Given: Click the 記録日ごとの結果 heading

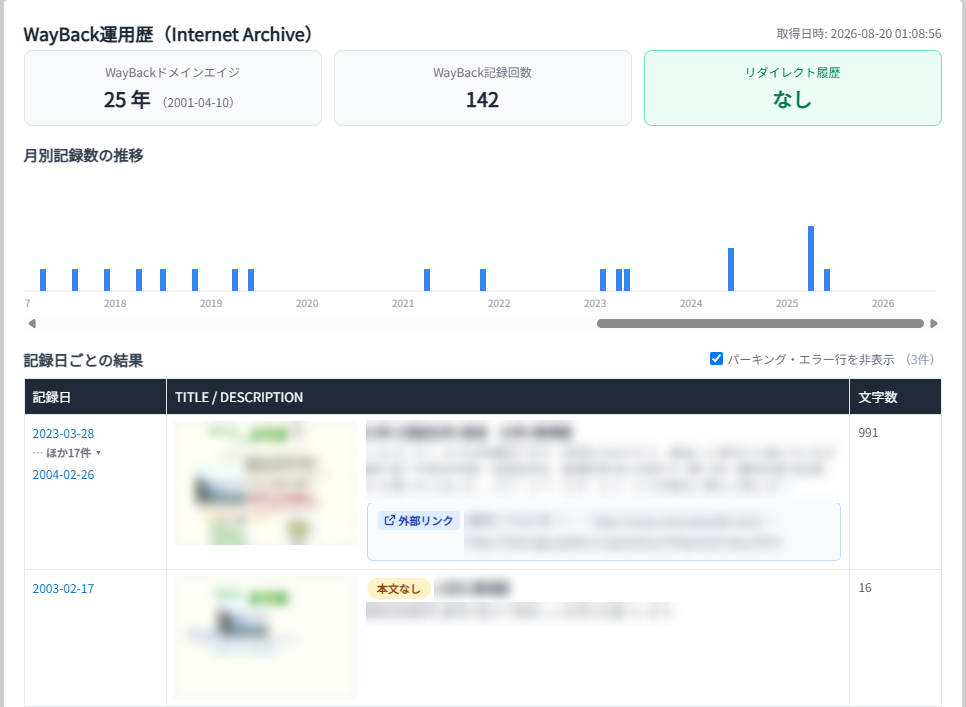Looking at the screenshot, I should (83, 360).
